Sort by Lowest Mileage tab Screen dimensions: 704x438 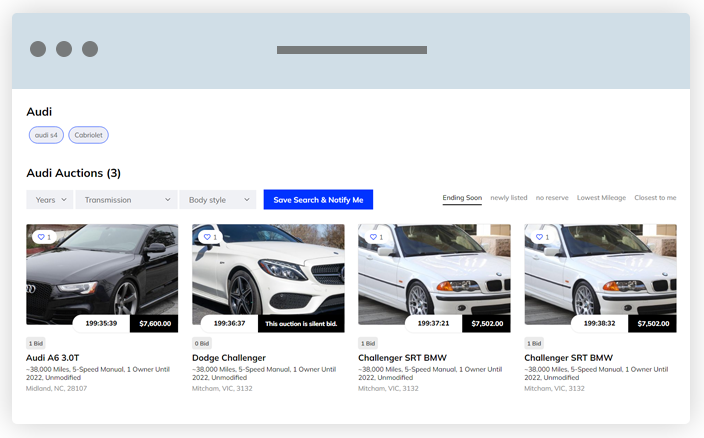tap(601, 198)
